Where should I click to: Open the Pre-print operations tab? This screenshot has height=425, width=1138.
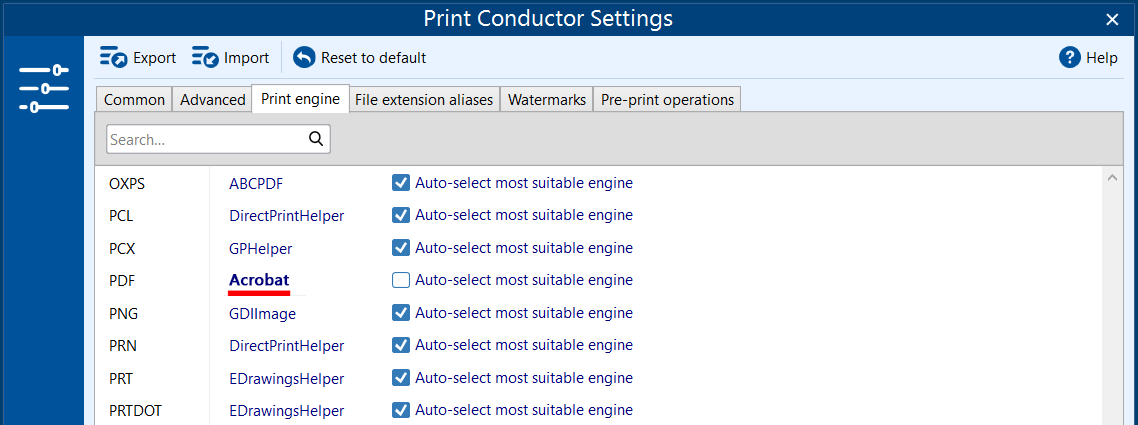click(x=667, y=99)
